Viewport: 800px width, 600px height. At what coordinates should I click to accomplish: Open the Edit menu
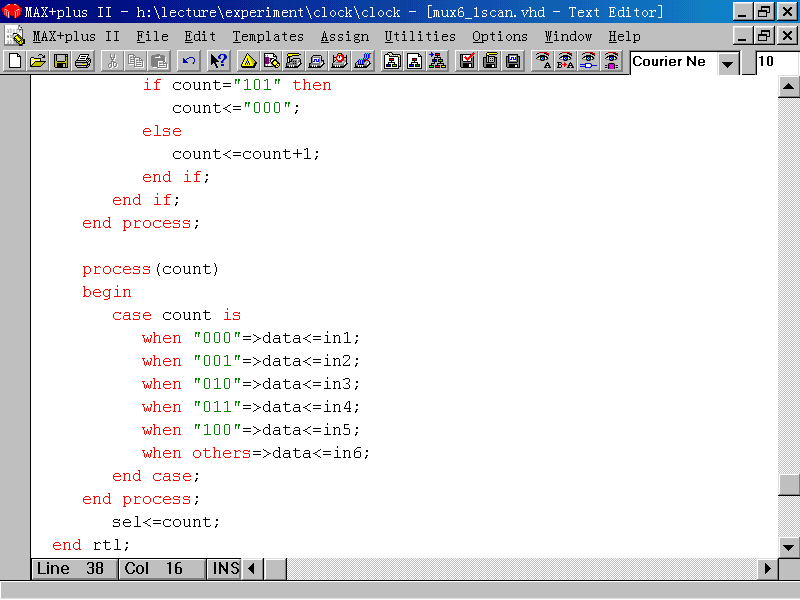200,37
